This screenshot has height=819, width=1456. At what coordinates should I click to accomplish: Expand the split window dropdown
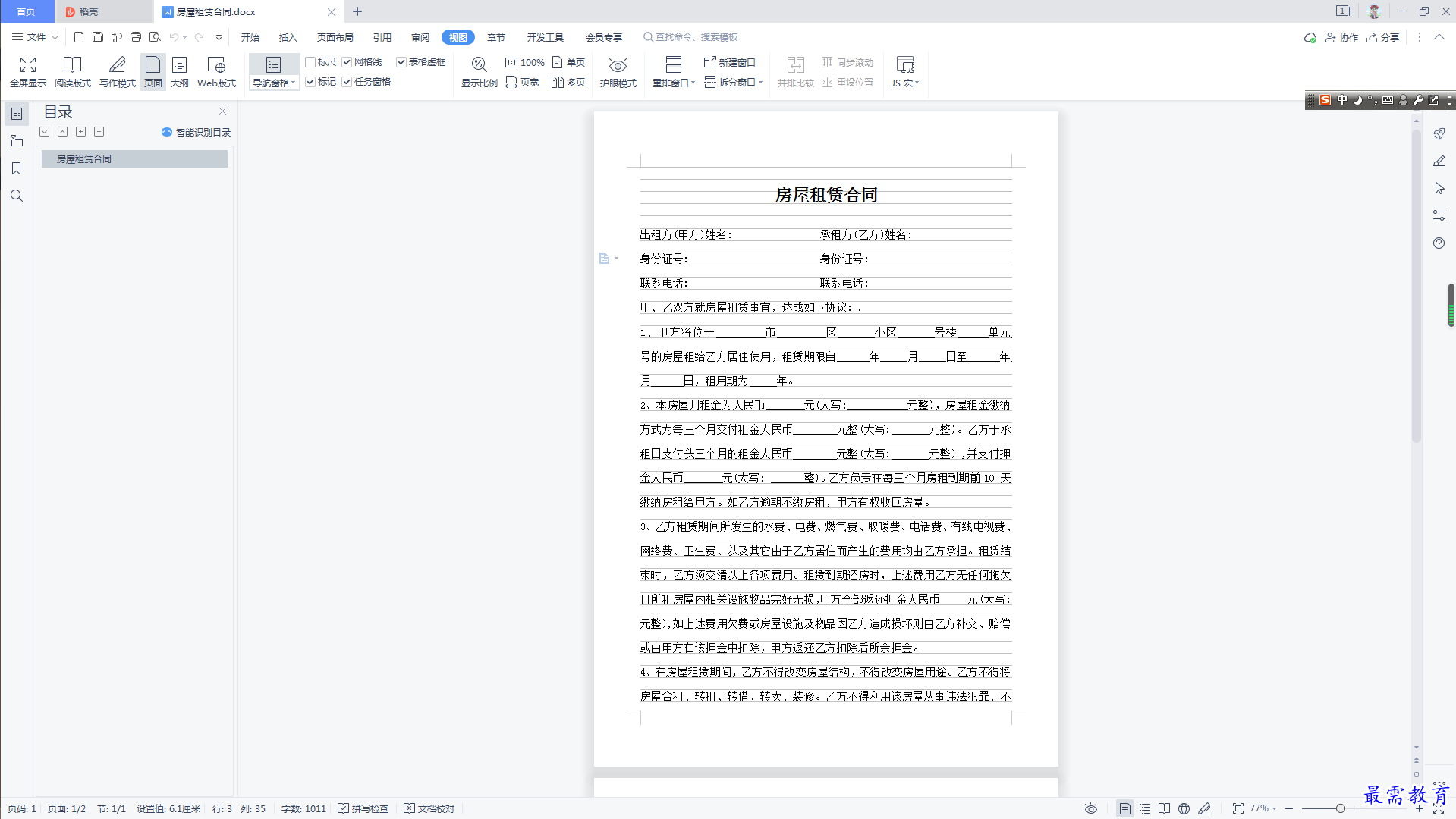tap(734, 82)
